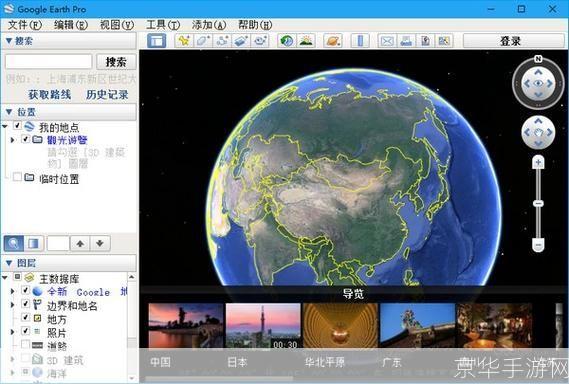The height and width of the screenshot is (384, 569).
Task: Collapse the 位置 panel
Action: 9,112
